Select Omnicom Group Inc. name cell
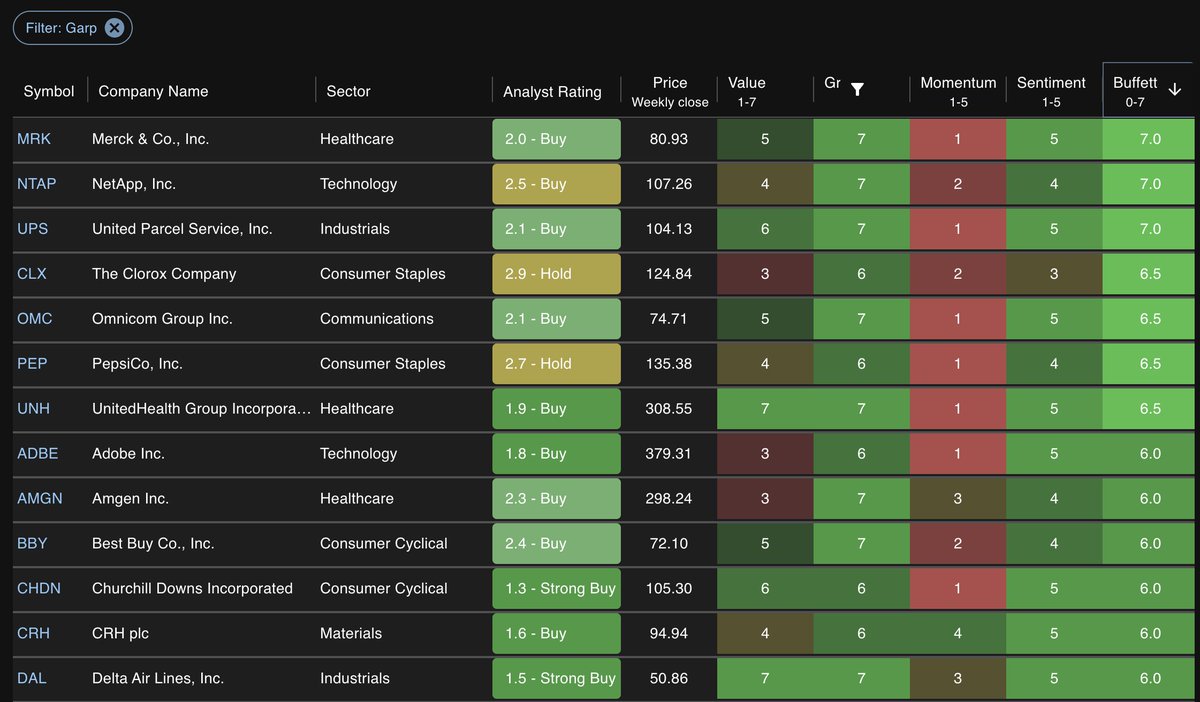Viewport: 1200px width, 702px height. tap(162, 319)
